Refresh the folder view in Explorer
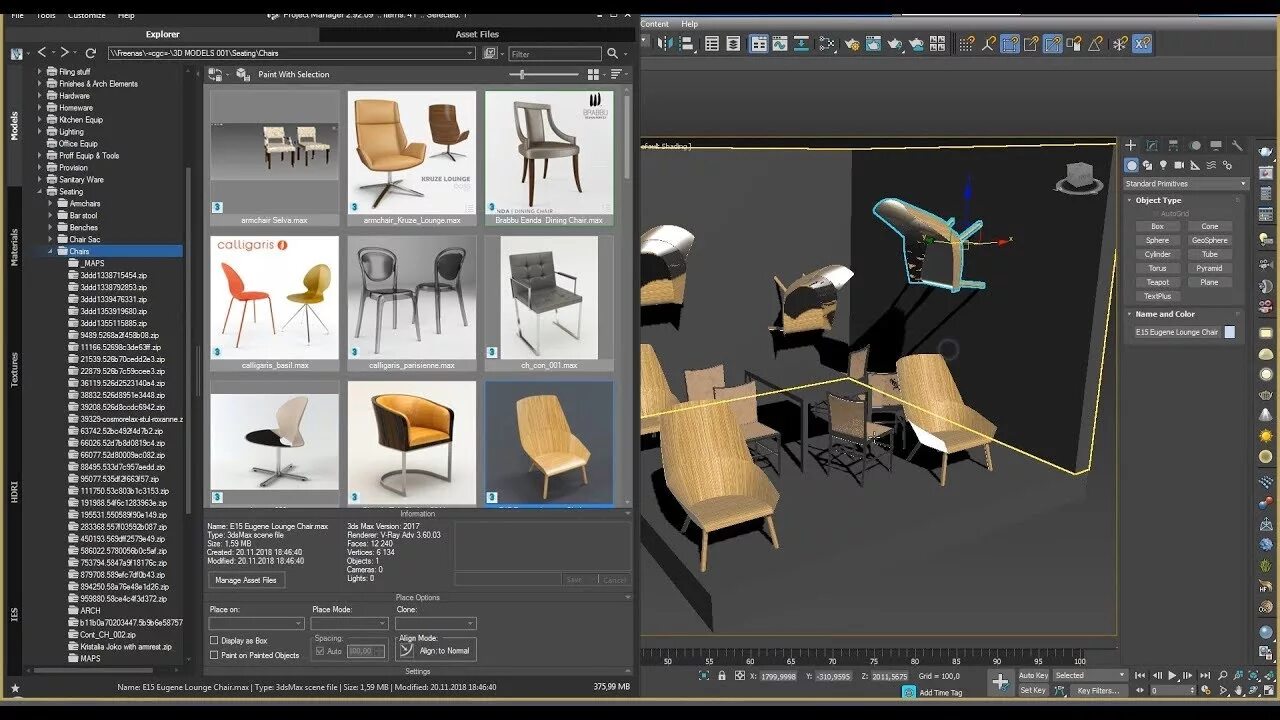 coord(90,53)
